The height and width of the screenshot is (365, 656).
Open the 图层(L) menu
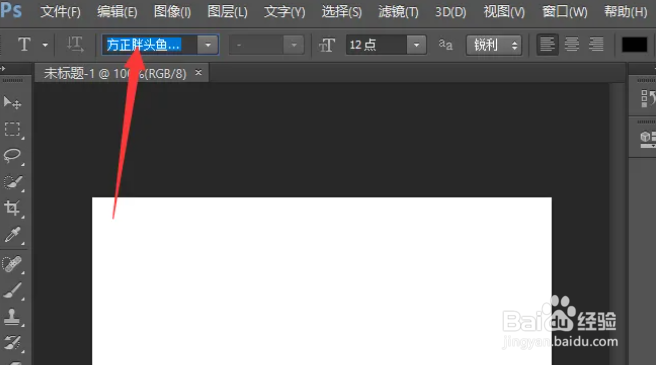(x=227, y=11)
